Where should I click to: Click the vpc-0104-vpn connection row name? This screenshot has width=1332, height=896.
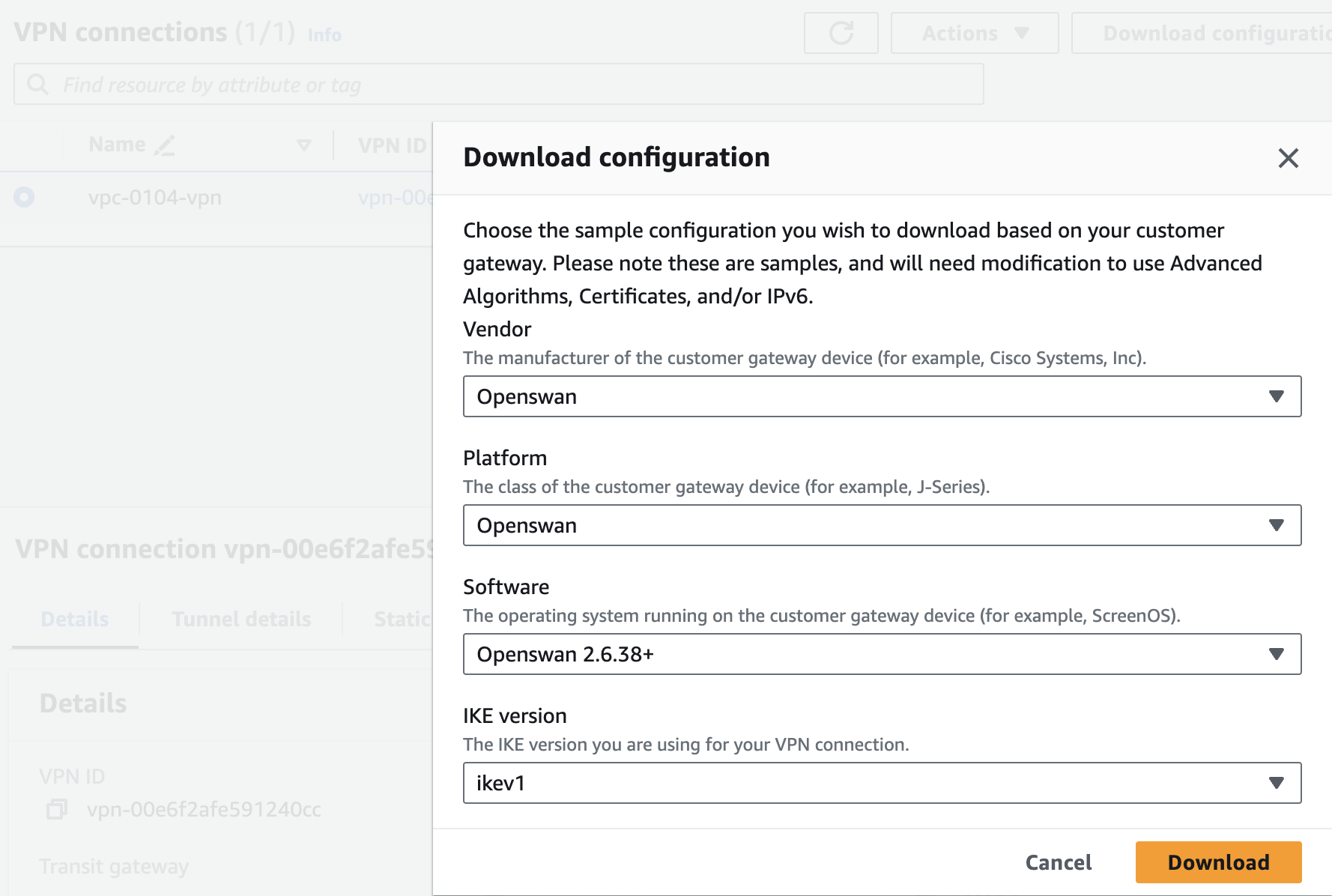155,198
